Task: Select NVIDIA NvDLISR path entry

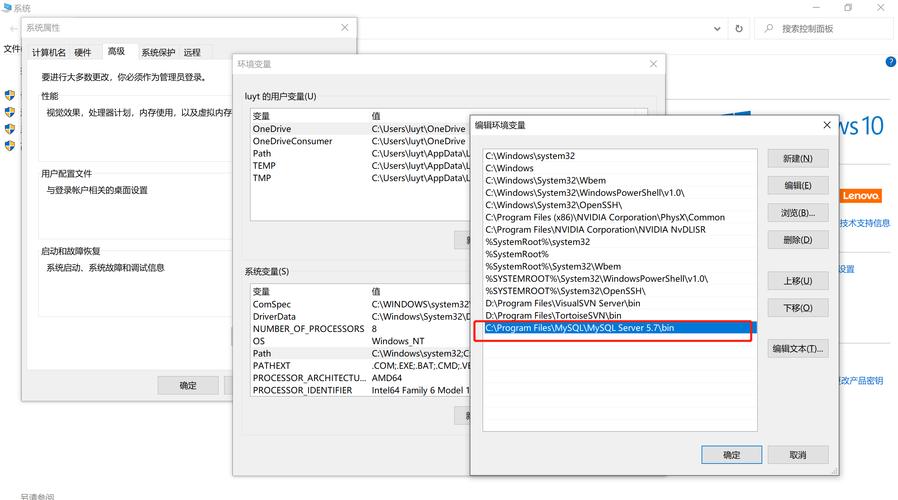Action: (620, 230)
